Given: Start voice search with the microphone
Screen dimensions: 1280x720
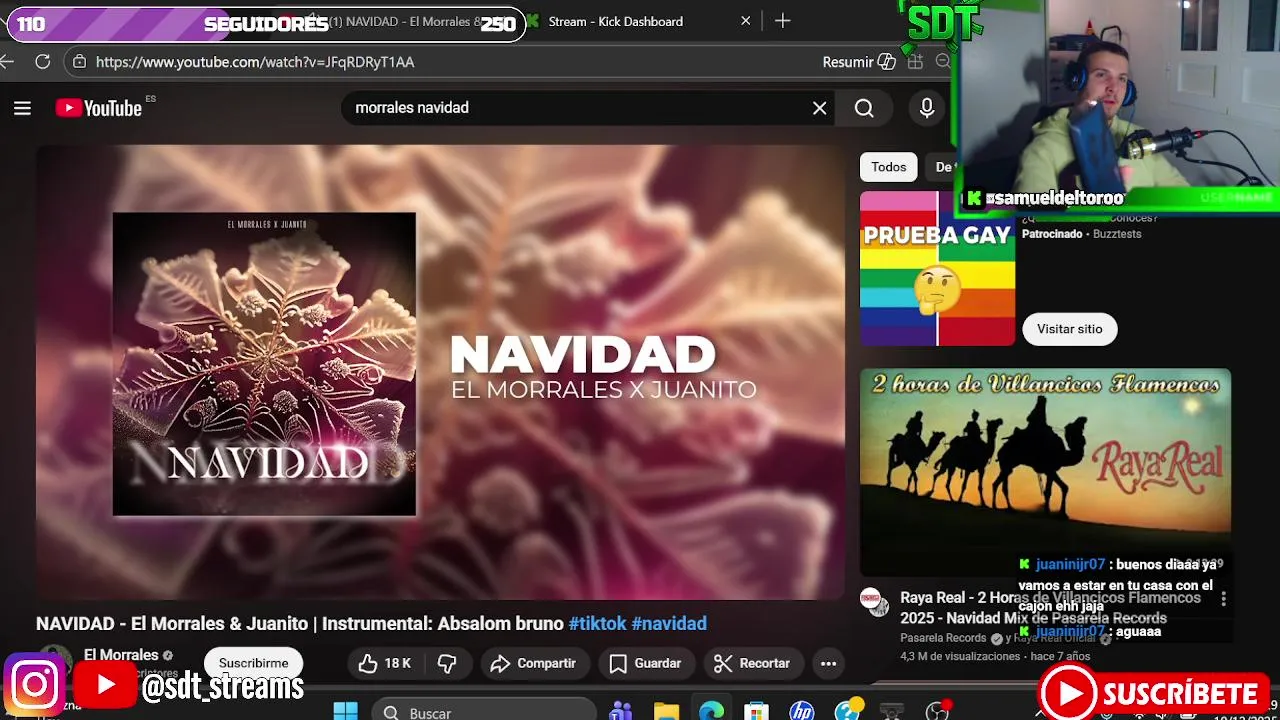Looking at the screenshot, I should tap(927, 108).
